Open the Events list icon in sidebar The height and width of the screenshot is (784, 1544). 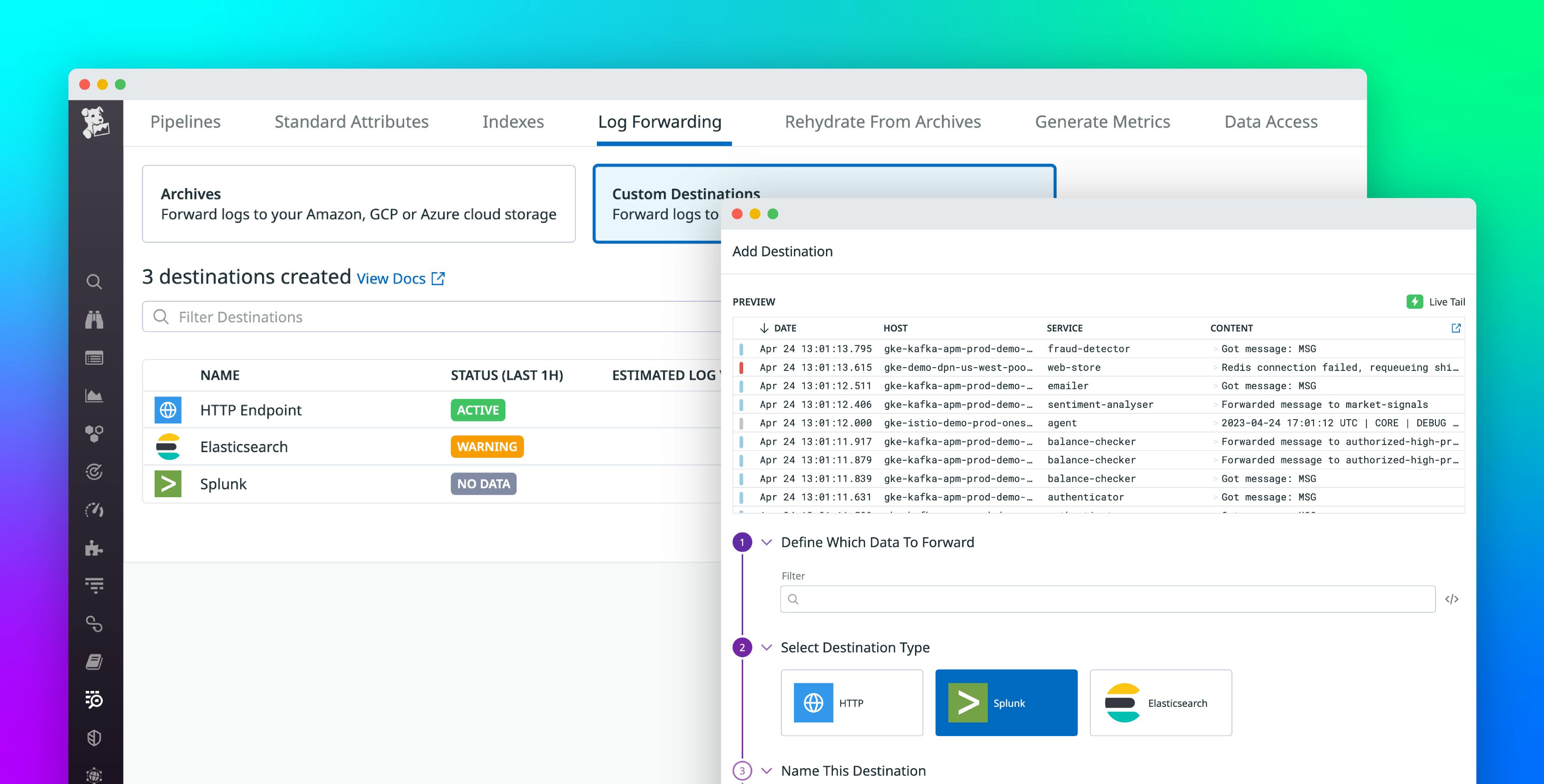click(95, 358)
